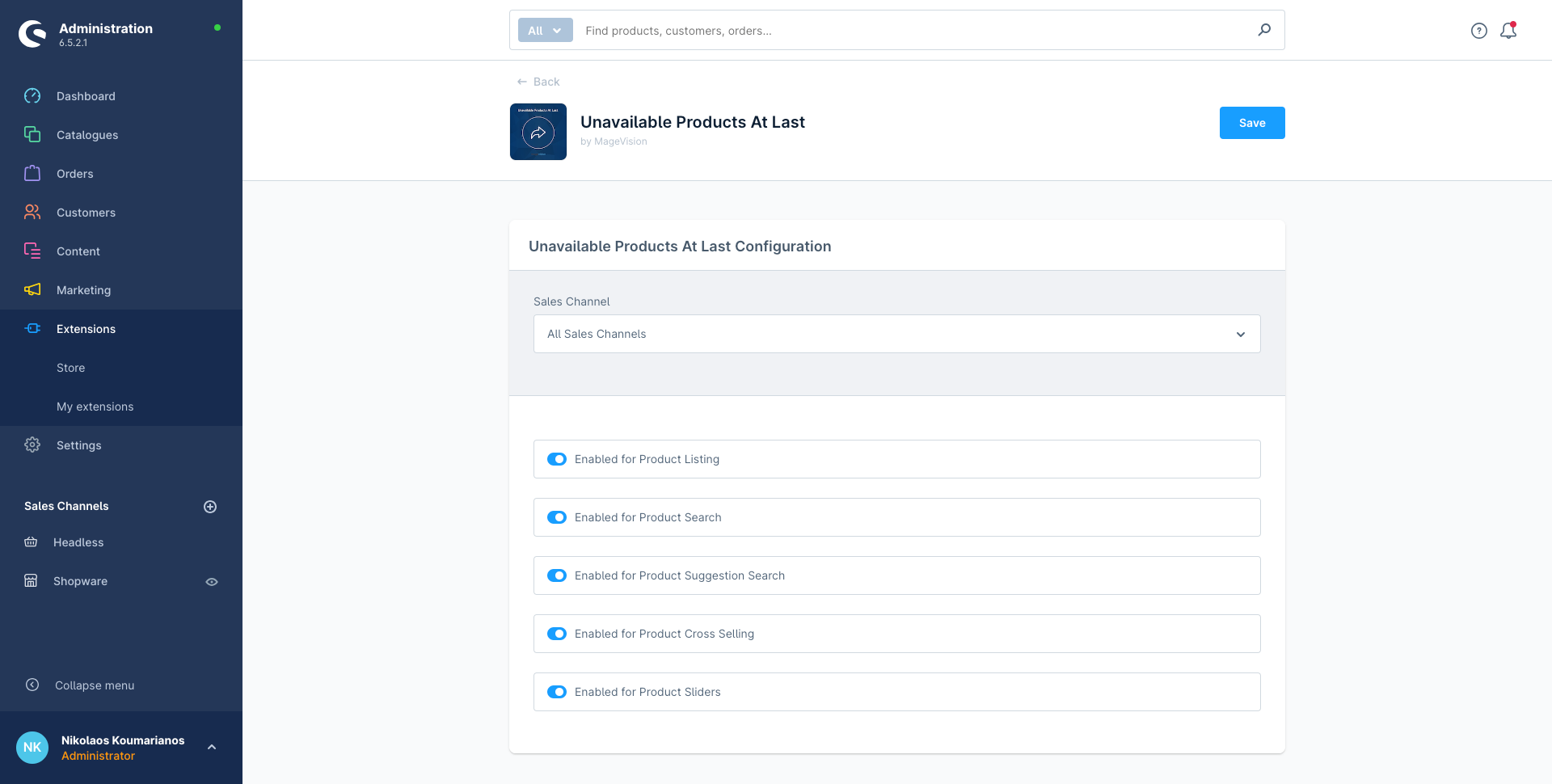Go Back via the back link
1552x784 pixels.
(x=538, y=82)
